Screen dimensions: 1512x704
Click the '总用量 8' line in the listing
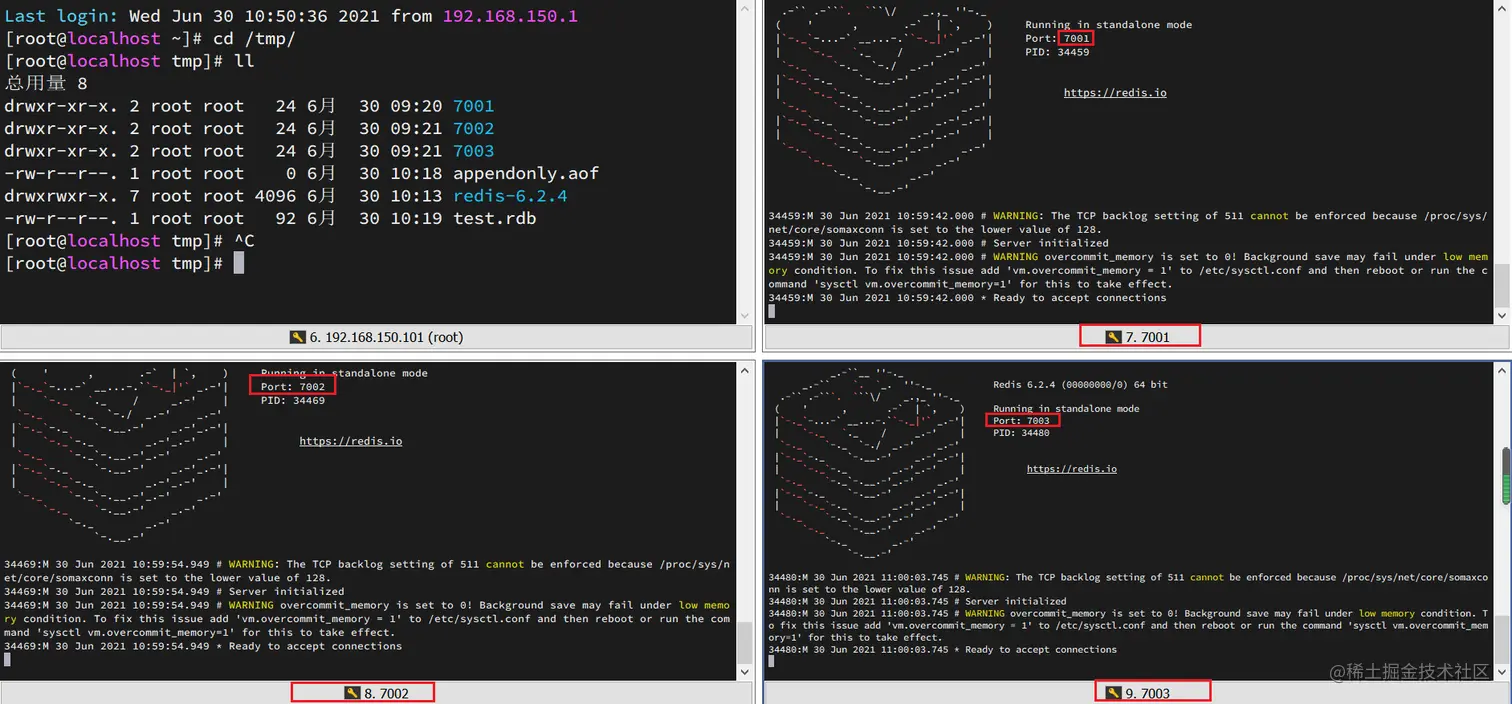[47, 83]
